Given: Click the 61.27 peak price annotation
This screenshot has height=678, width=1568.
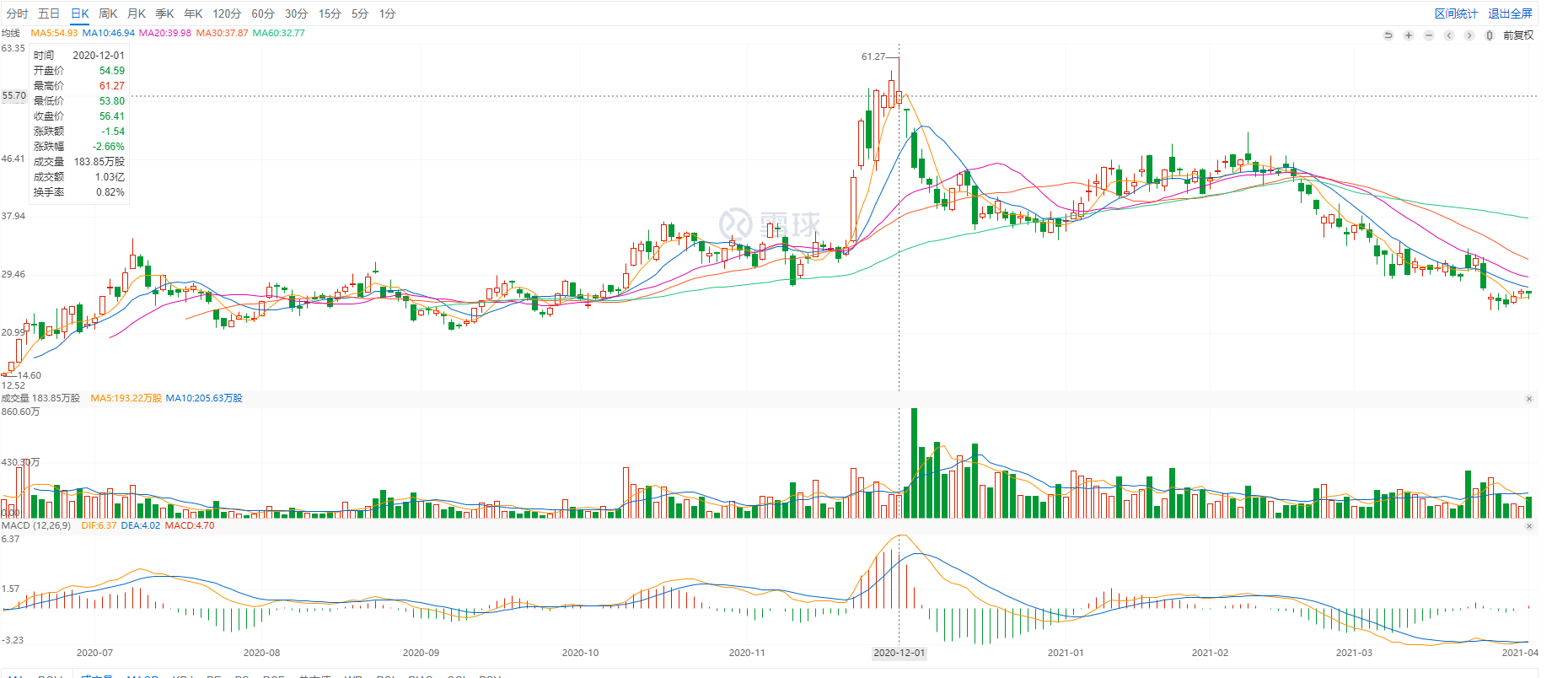Looking at the screenshot, I should [873, 56].
